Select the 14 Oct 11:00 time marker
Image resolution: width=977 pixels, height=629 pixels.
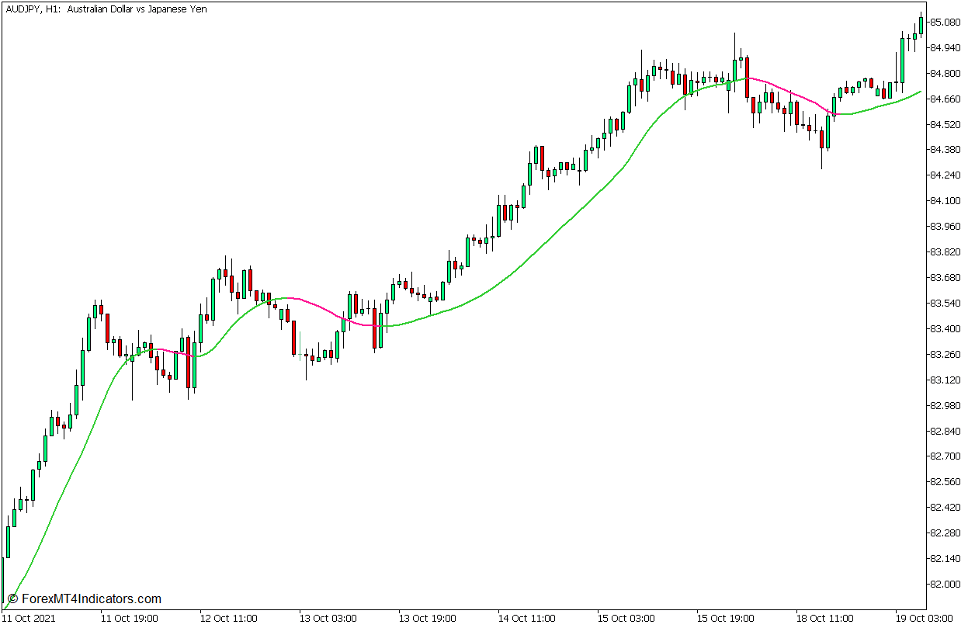click(526, 618)
